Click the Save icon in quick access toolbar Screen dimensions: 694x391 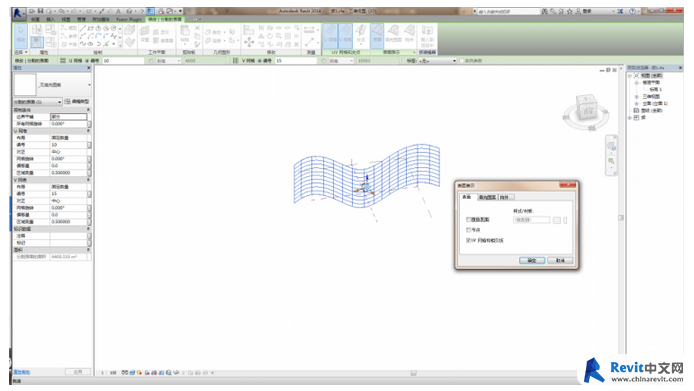40,11
